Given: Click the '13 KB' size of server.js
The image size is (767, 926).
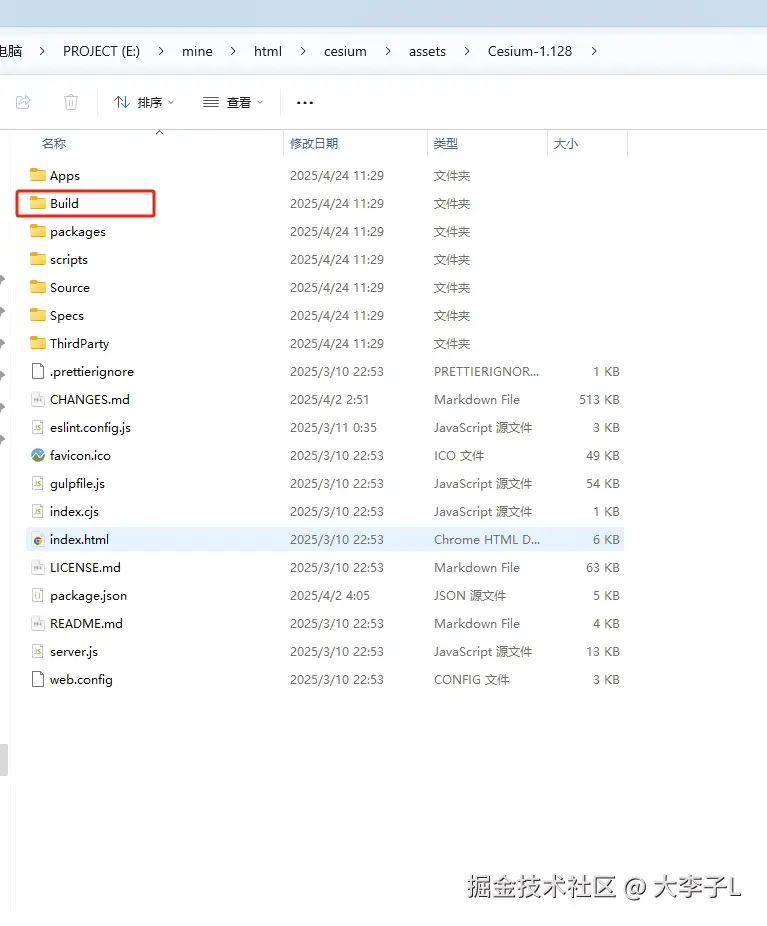Looking at the screenshot, I should click(x=603, y=651).
